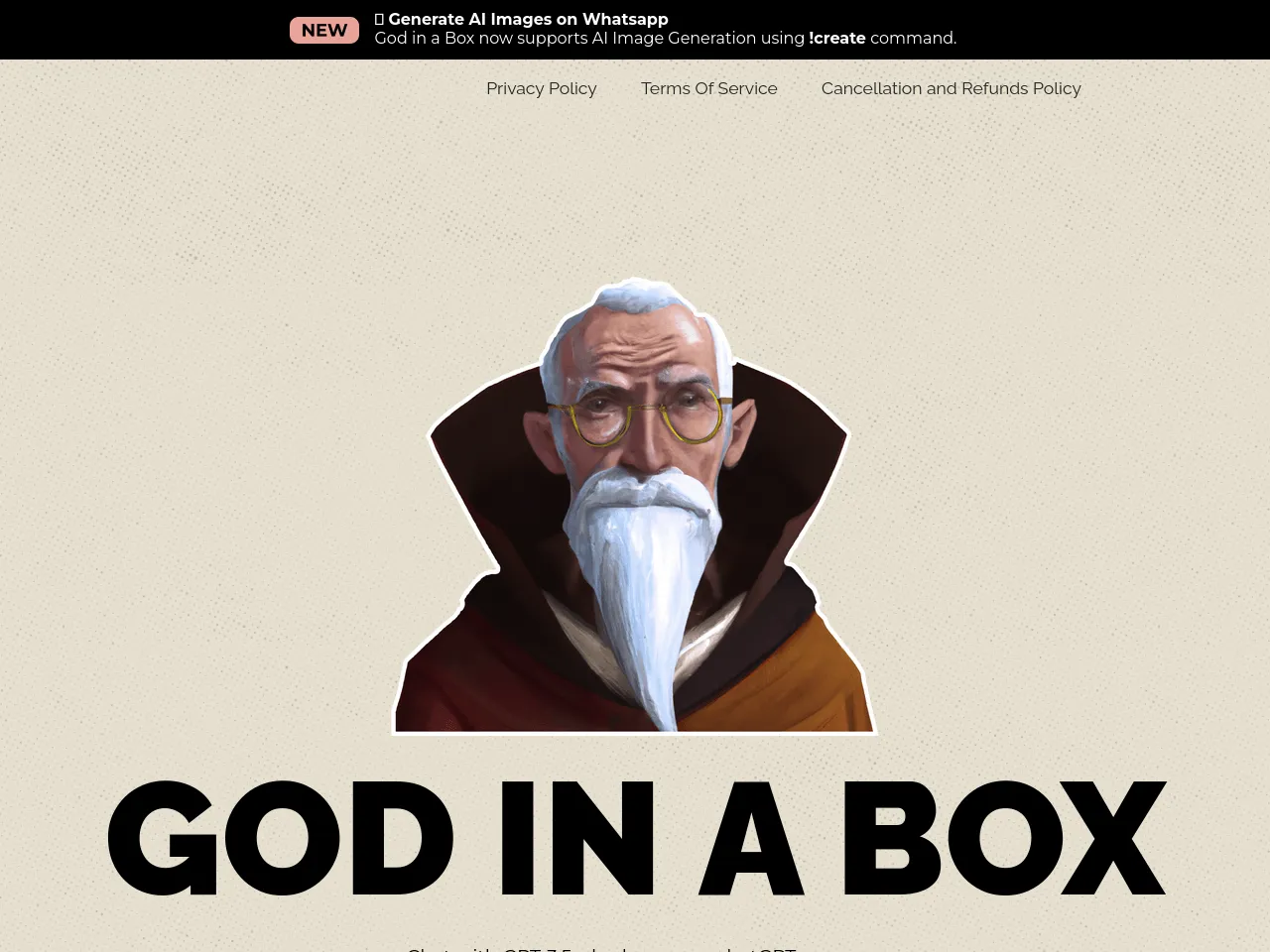Open the Privacy Policy page
The height and width of the screenshot is (952, 1270).
(x=541, y=88)
